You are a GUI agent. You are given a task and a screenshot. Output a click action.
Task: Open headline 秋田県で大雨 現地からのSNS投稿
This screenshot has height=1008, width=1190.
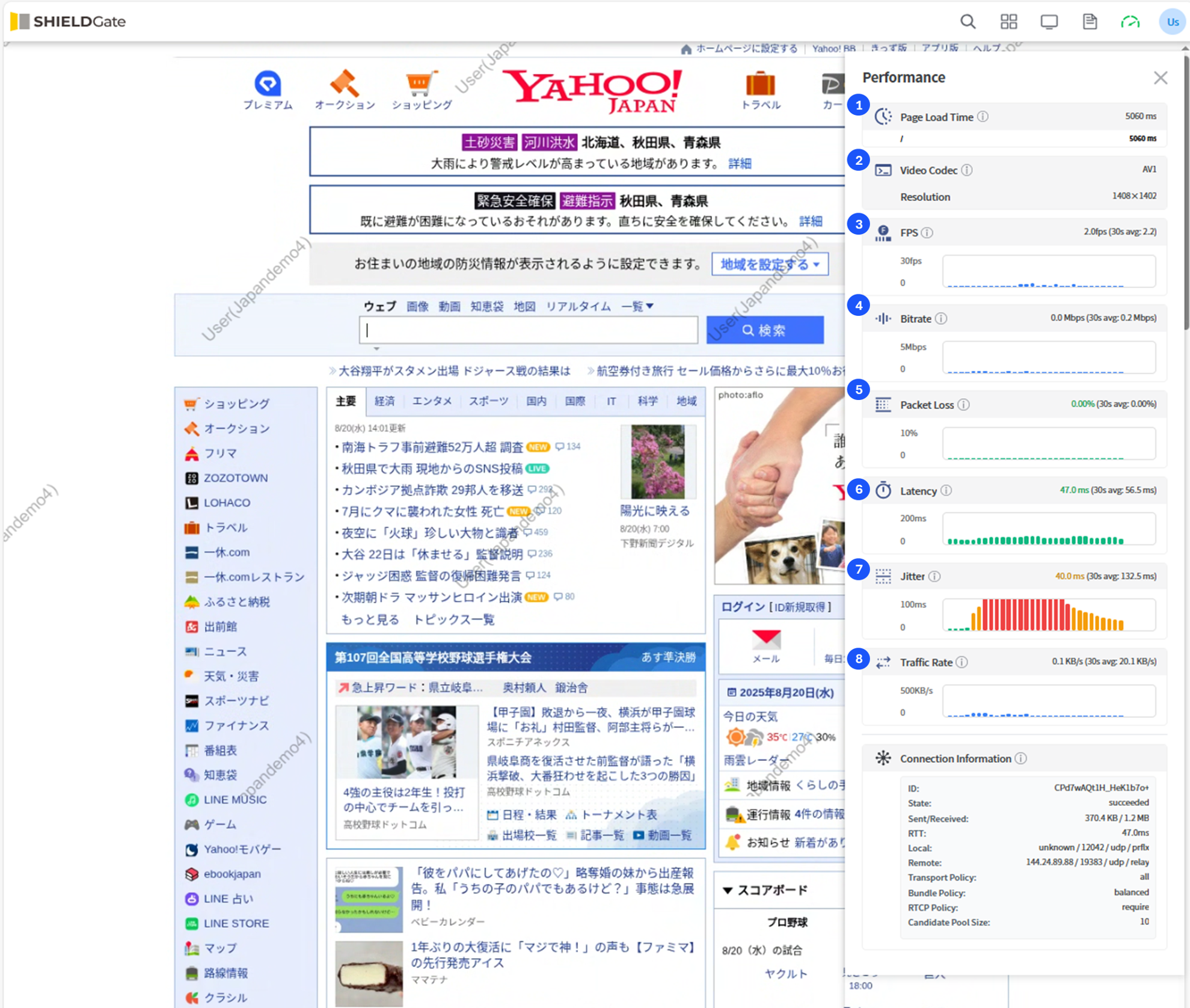[x=432, y=469]
